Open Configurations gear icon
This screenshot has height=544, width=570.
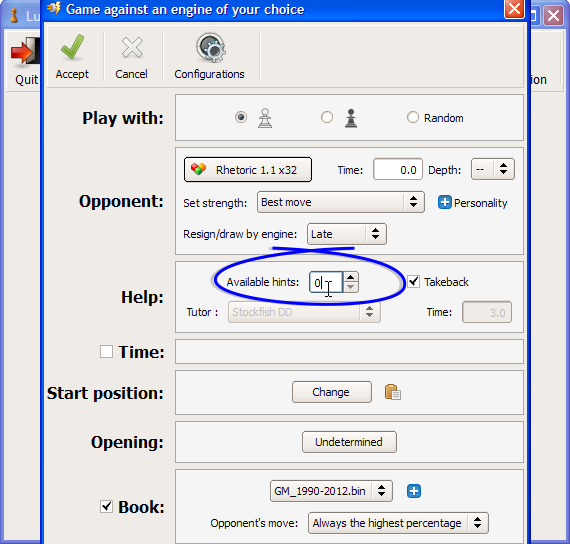point(211,48)
